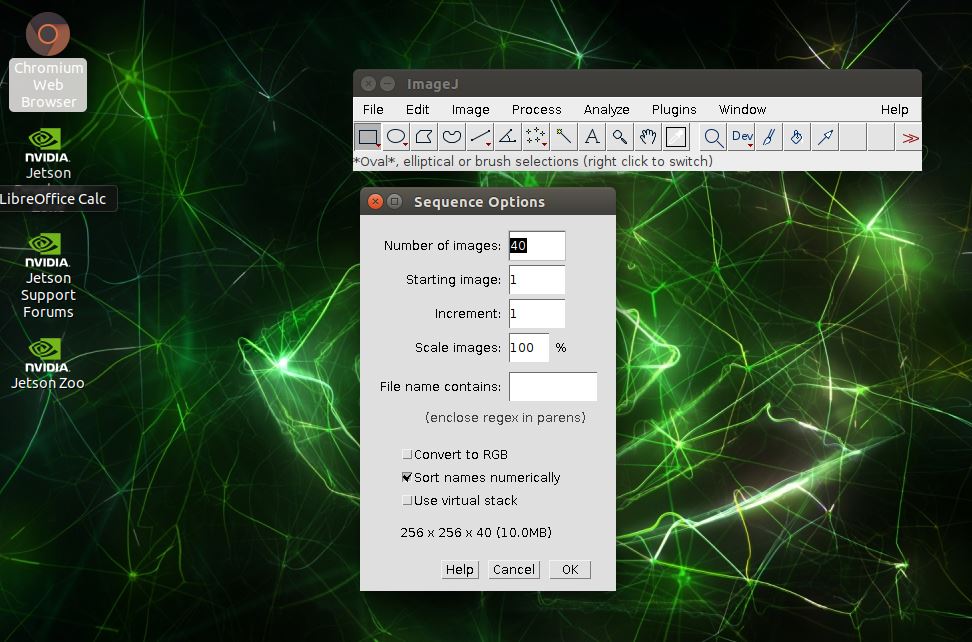
Task: Click the Color picker dropper tool
Action: (676, 137)
